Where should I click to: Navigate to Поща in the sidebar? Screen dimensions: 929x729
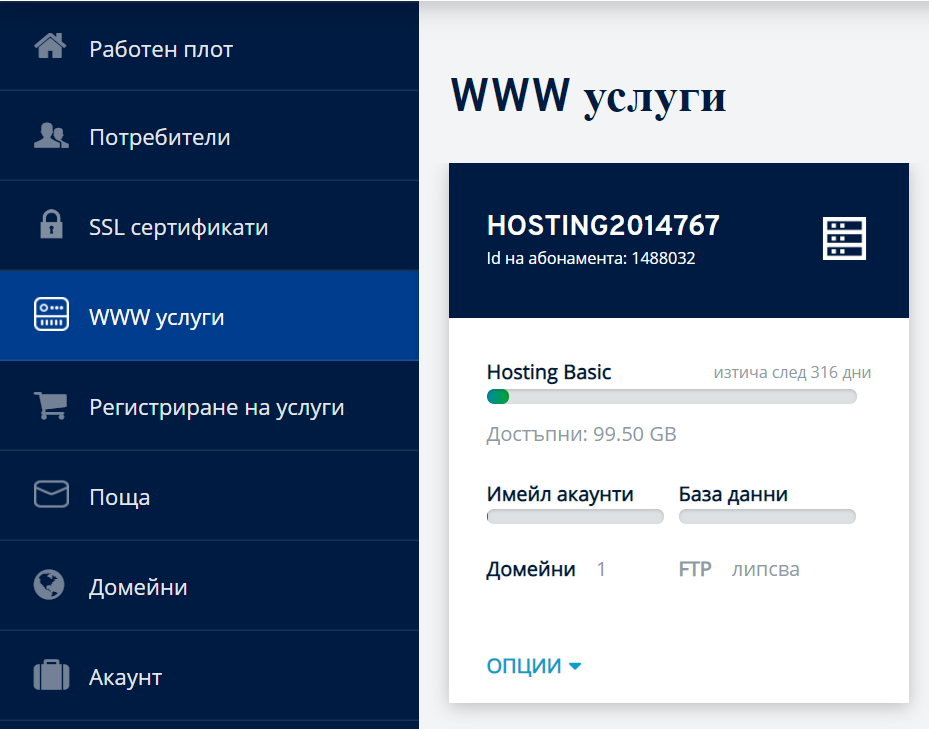(209, 496)
